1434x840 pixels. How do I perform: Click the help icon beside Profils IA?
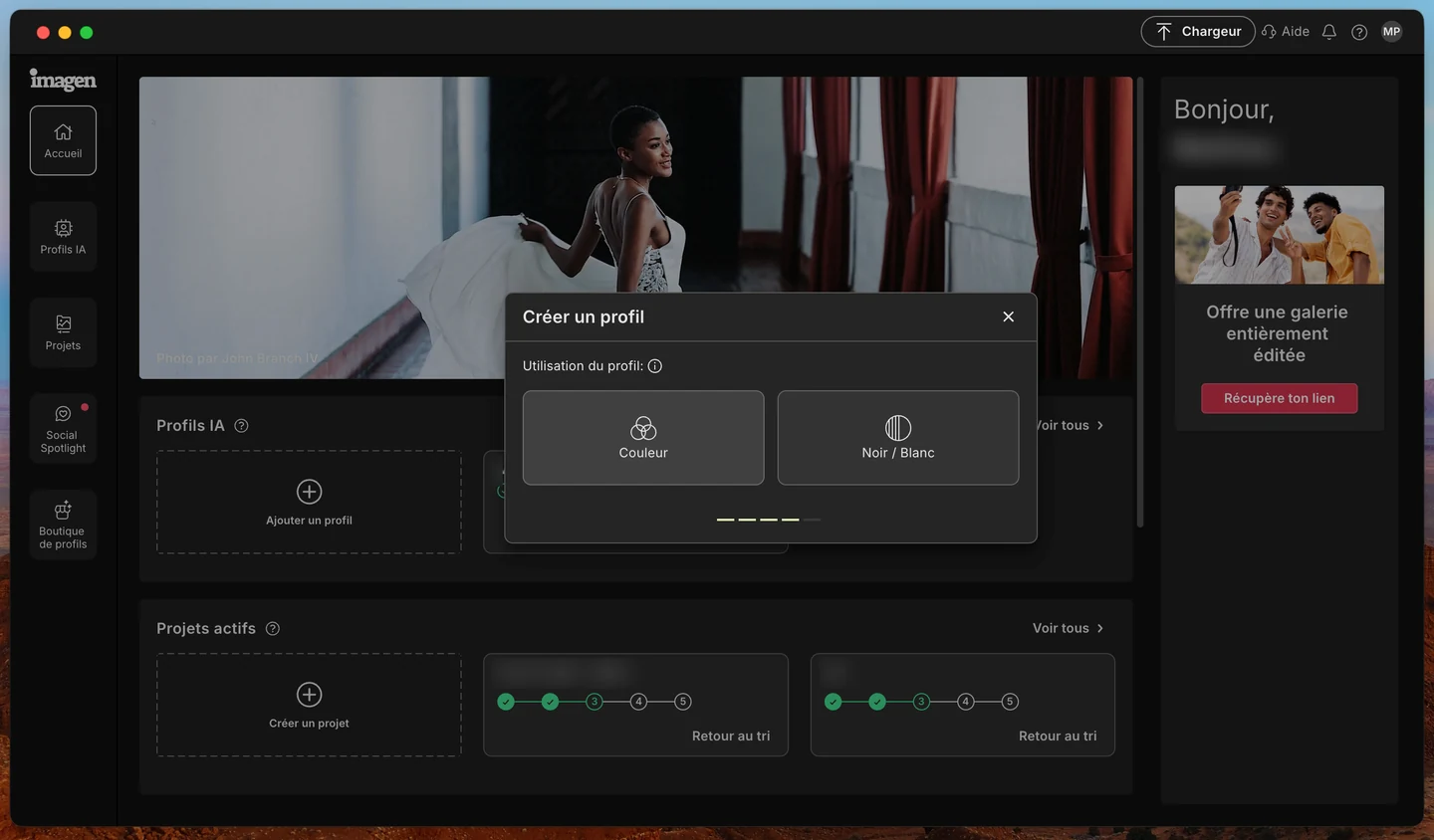(241, 426)
